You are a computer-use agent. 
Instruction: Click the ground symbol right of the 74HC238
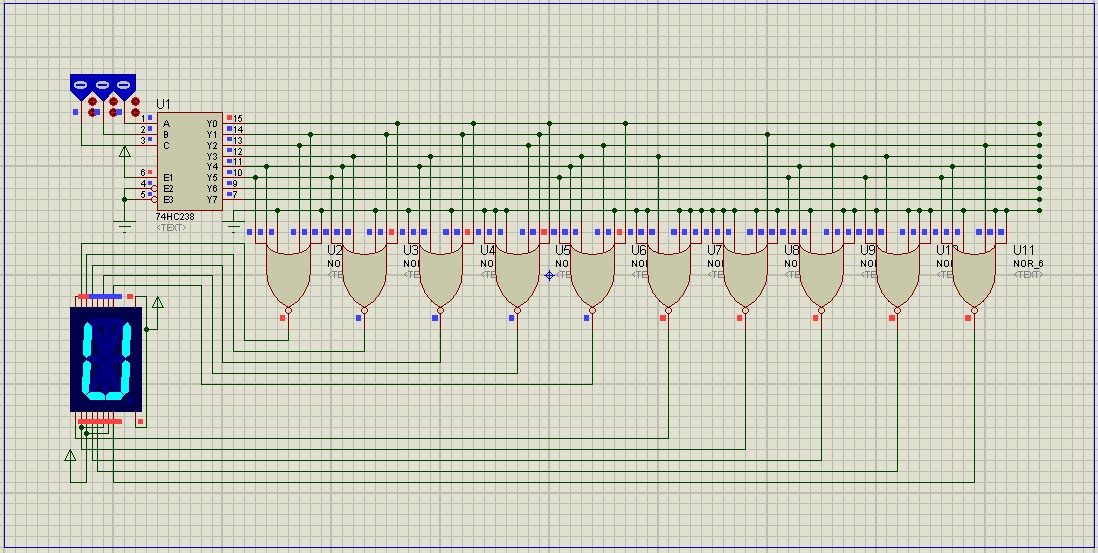235,225
